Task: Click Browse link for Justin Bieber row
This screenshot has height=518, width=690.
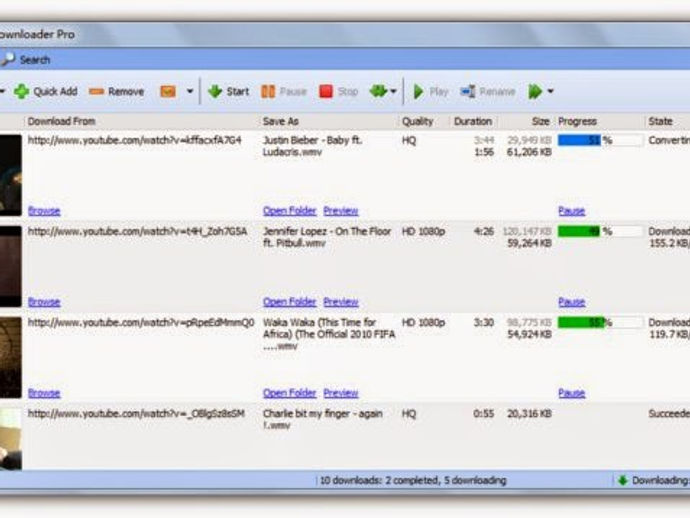Action: tap(44, 211)
